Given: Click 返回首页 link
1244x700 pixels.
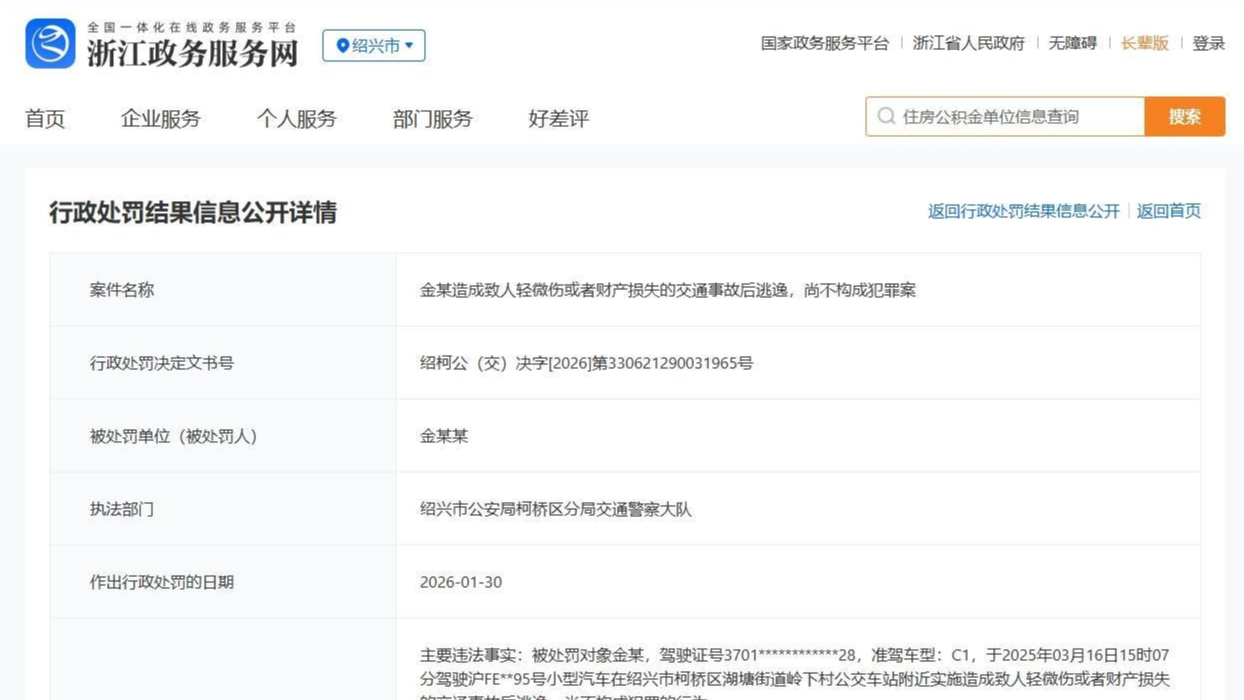Looking at the screenshot, I should coord(1168,211).
